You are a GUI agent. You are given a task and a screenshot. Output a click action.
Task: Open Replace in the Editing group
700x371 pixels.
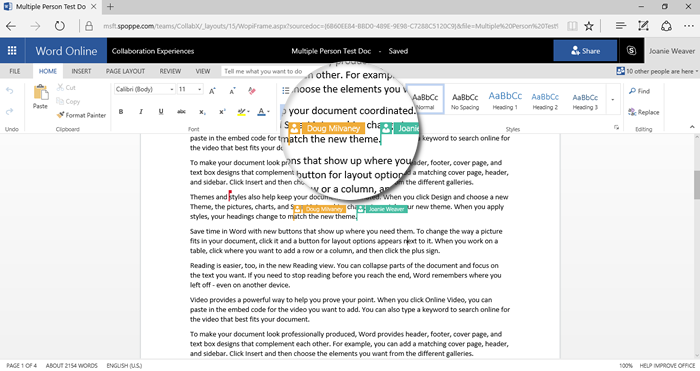643,112
